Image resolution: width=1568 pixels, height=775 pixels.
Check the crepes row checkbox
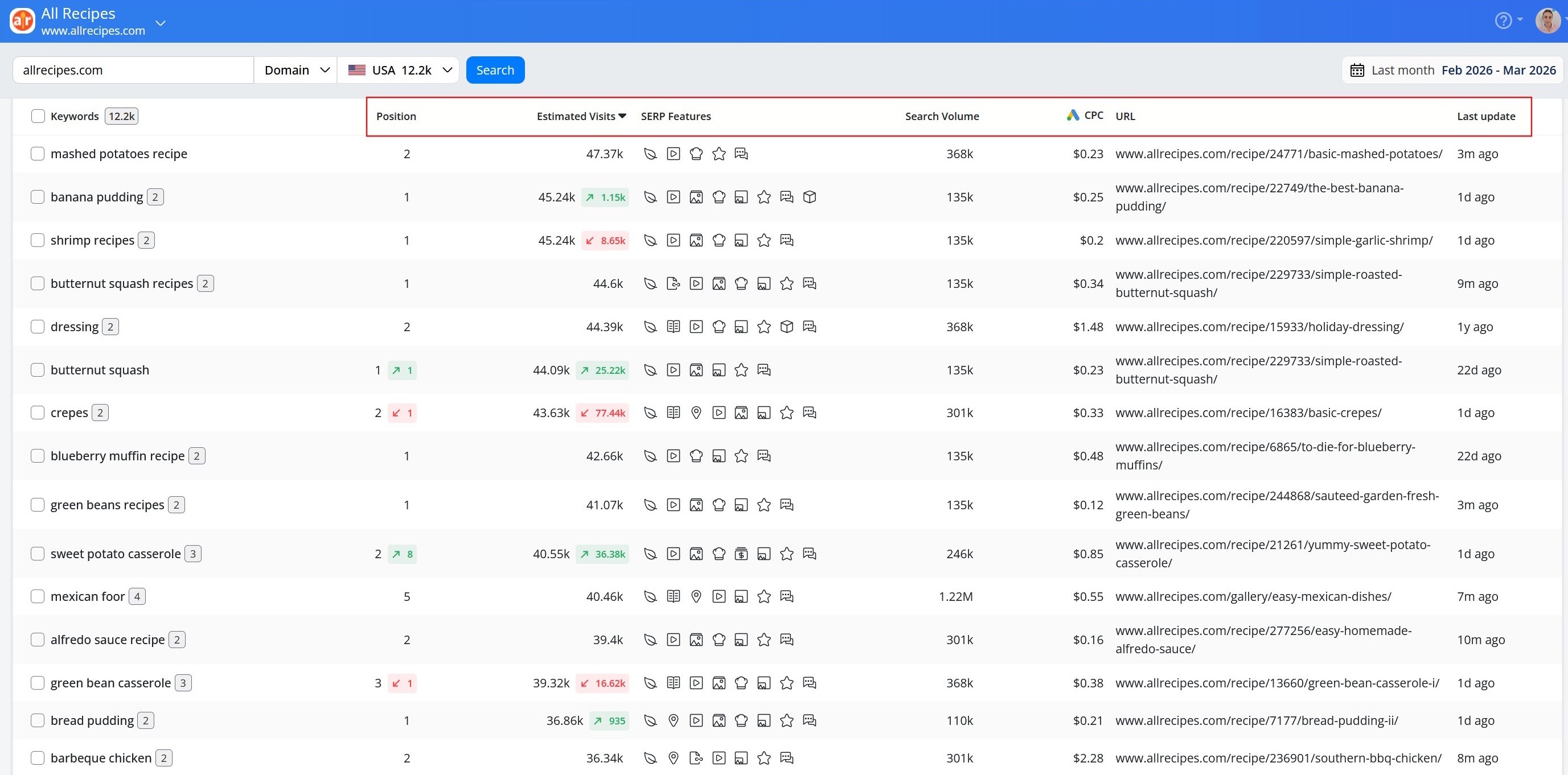[x=38, y=413]
